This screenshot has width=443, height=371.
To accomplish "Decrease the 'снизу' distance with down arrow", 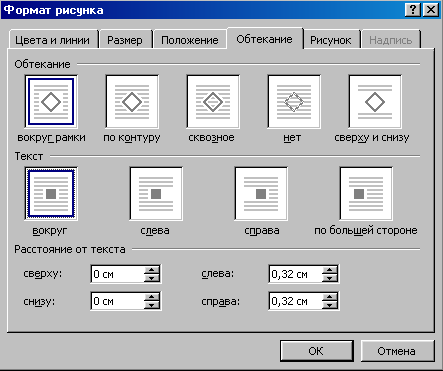I will click(152, 305).
